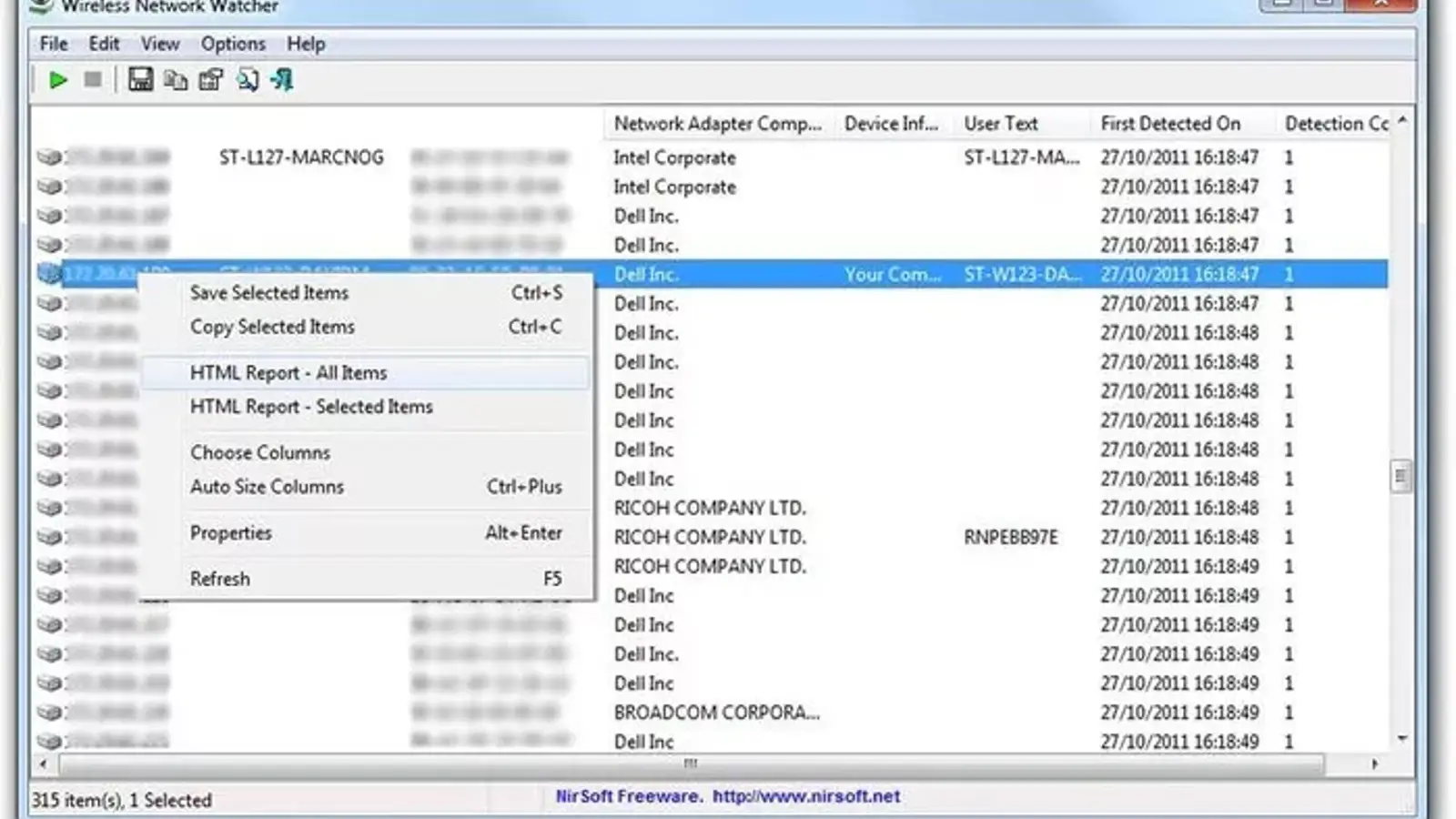Click the vertical scrollbar thumb
Image resolution: width=1456 pixels, height=819 pixels.
click(x=1401, y=477)
